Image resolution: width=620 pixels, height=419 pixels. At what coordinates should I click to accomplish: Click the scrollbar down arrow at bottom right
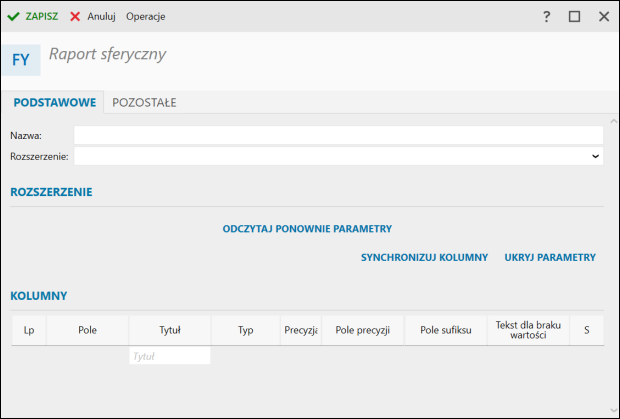(614, 411)
